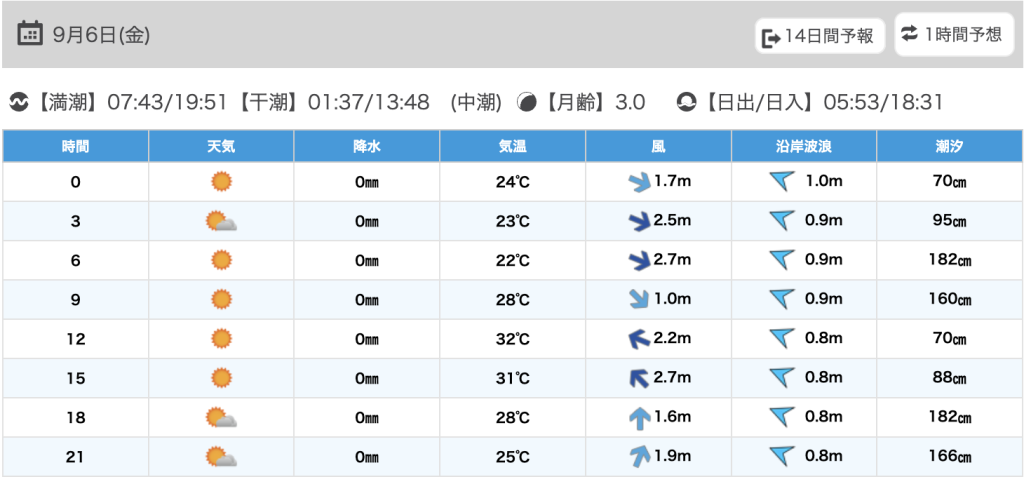Click the tide wave icon before 満潮

pos(19,102)
